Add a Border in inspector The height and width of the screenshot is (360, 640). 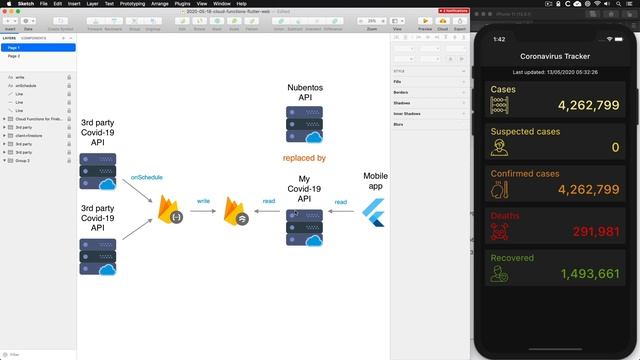464,92
